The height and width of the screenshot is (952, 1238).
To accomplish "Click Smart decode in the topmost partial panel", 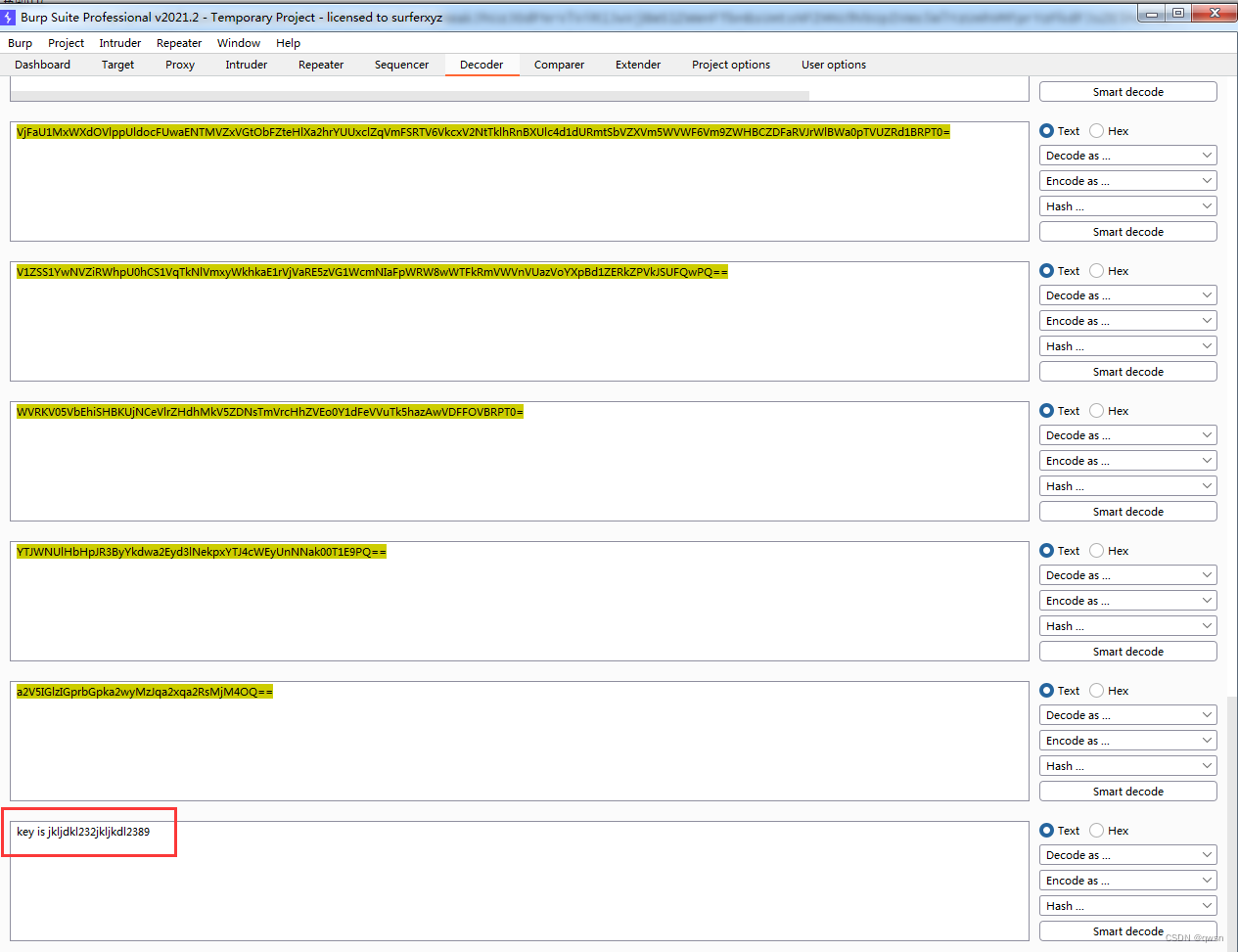I will click(1128, 92).
